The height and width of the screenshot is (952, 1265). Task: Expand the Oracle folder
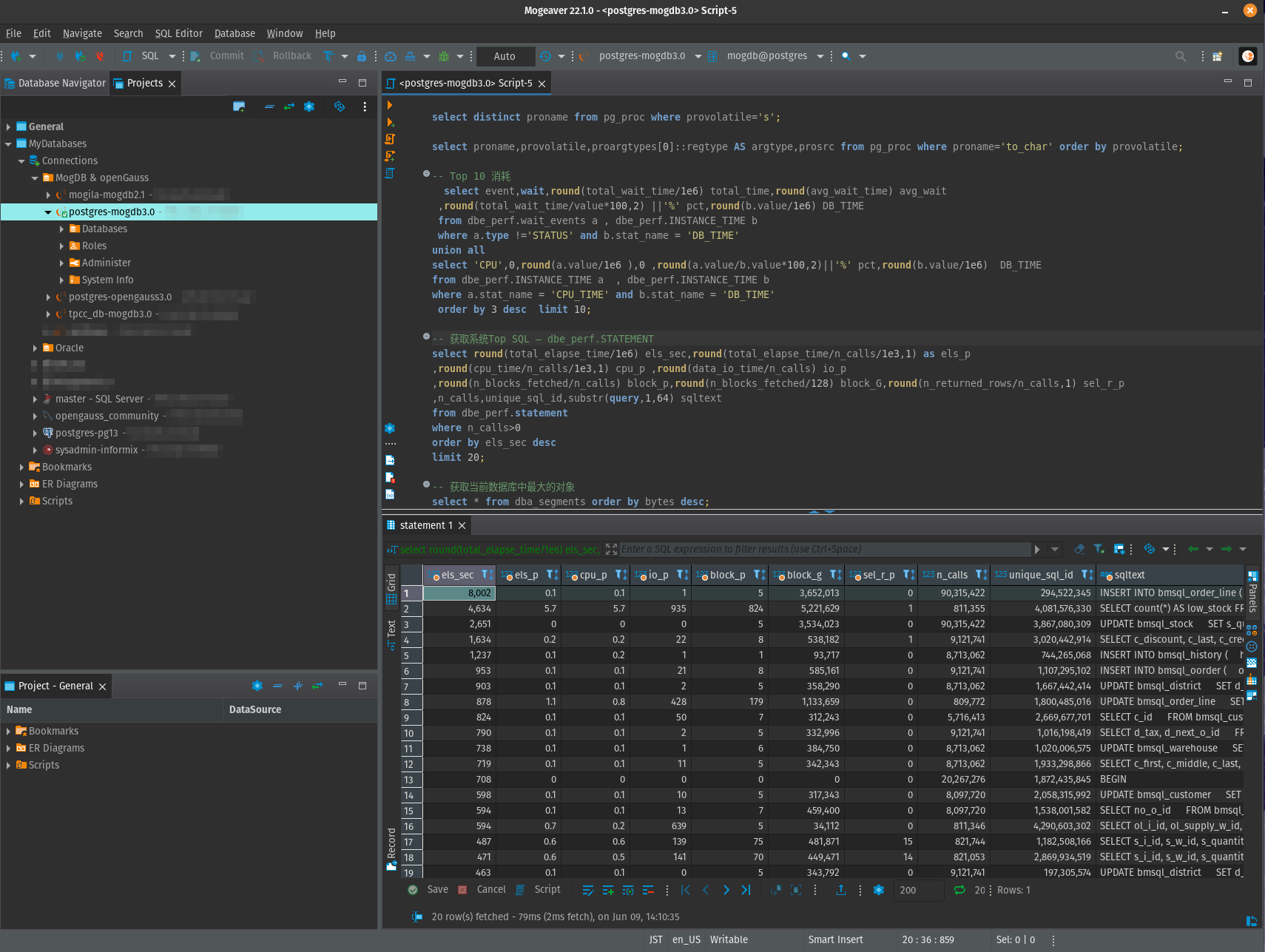tap(35, 348)
